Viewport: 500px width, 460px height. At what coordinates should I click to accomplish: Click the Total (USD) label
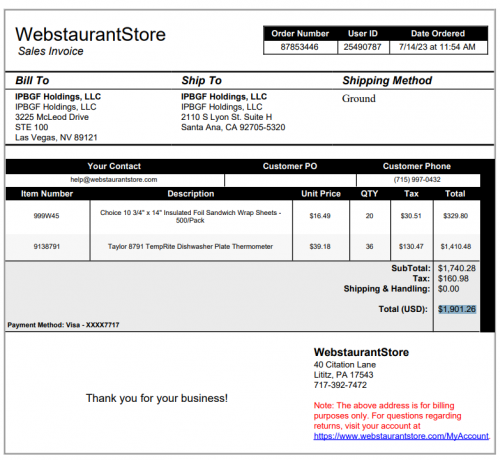coord(403,309)
